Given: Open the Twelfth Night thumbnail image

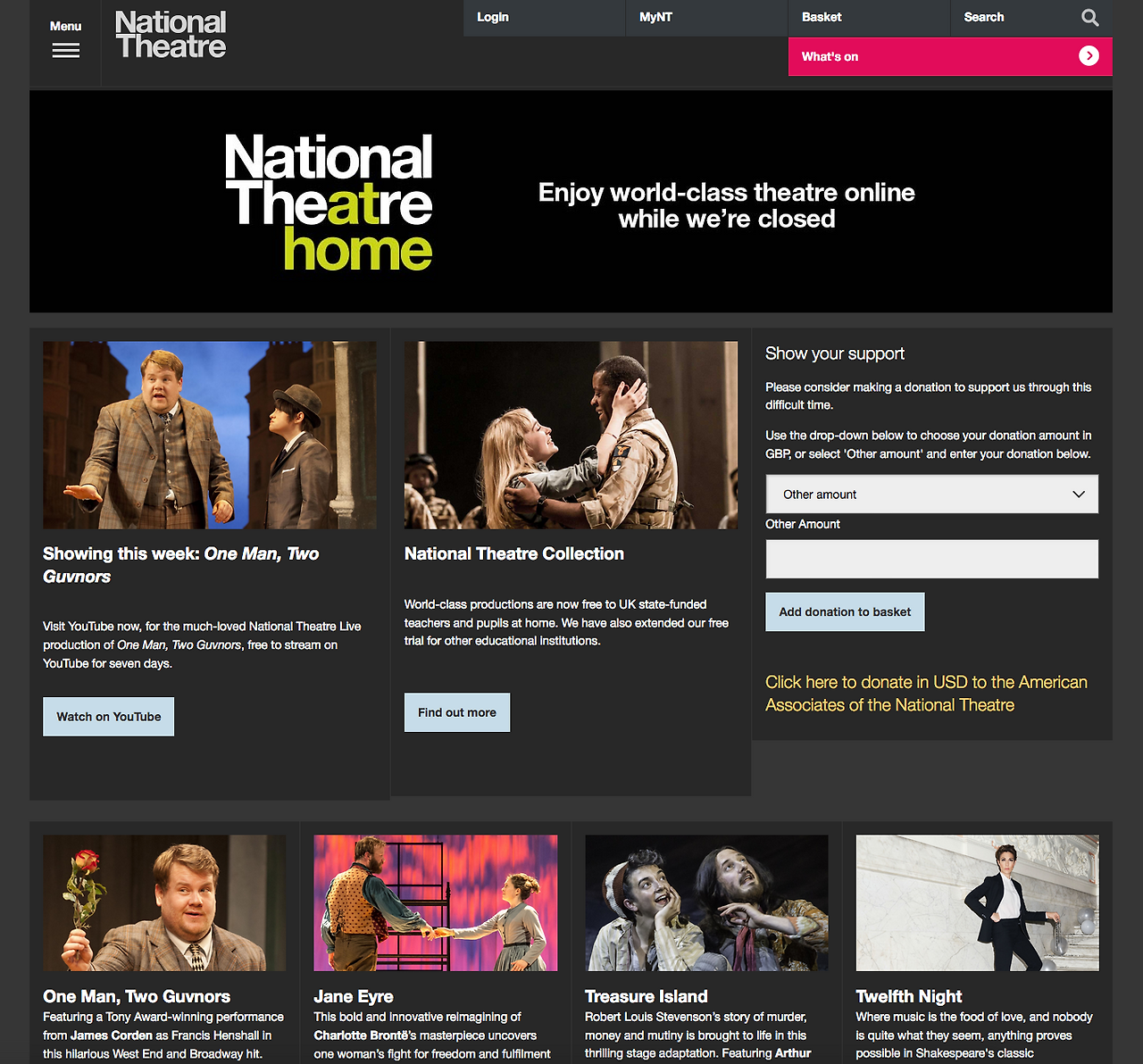Looking at the screenshot, I should [978, 903].
